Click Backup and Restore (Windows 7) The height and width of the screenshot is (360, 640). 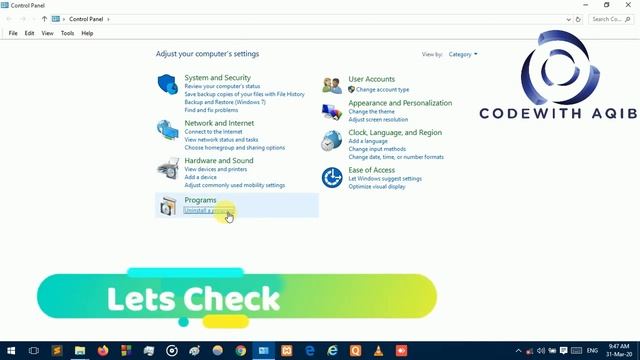[225, 102]
